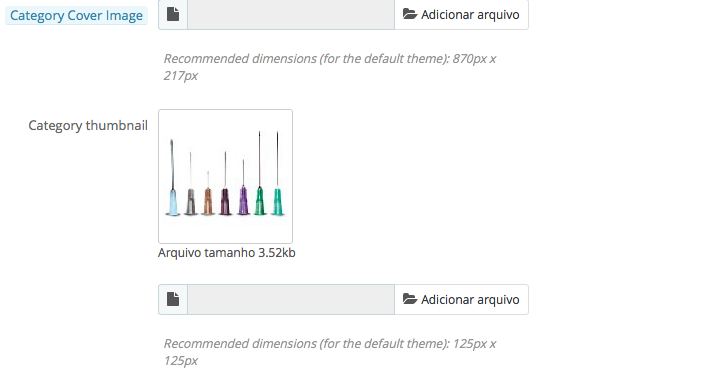Screen dimensions: 707x384
Task: Click the Arquivo tamanho 3.52kb text
Action: (226, 252)
